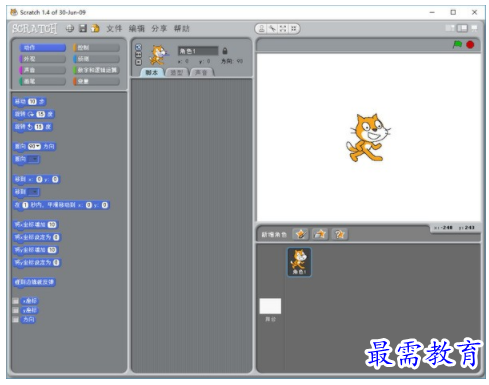This screenshot has width=489, height=385.
Task: Paint a new sprite
Action: coord(300,234)
